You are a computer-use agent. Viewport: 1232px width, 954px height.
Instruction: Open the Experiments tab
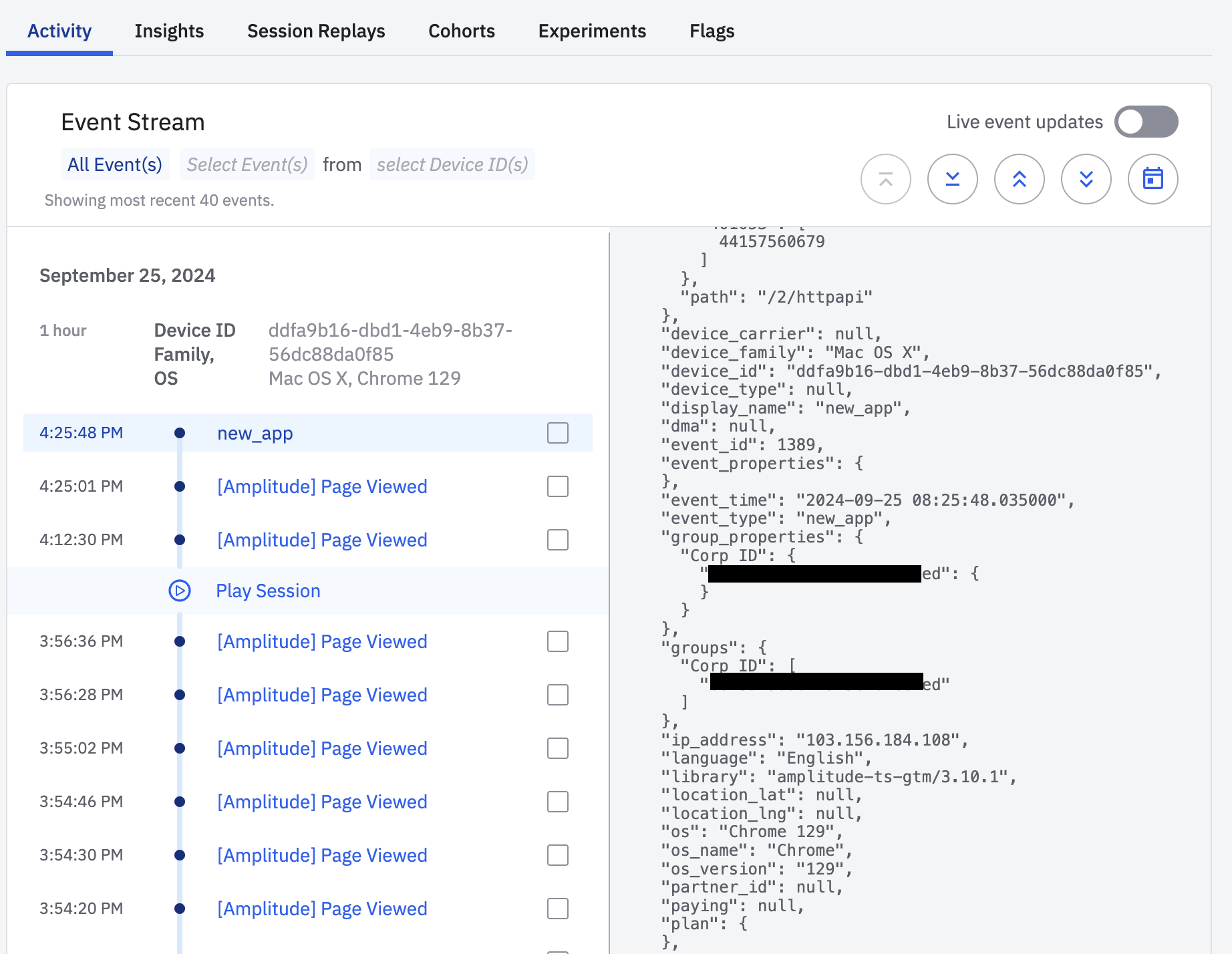click(x=592, y=31)
